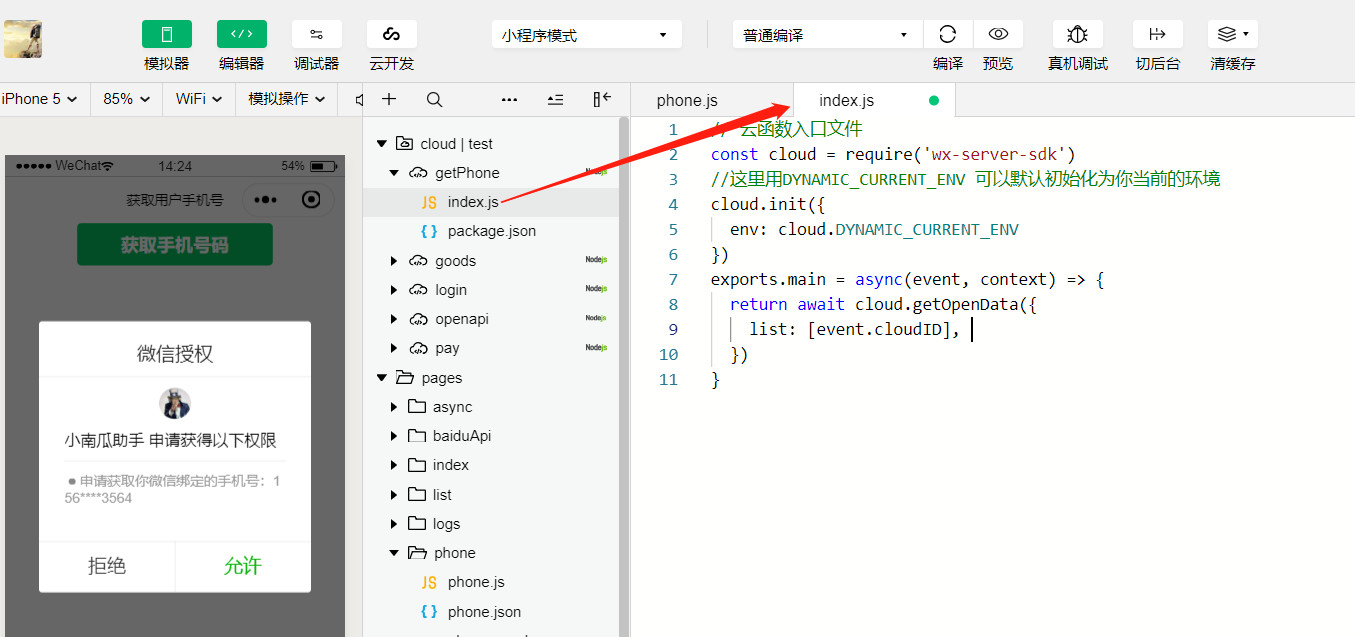
Task: Click the user avatar thumbnail
Action: [x=21, y=39]
